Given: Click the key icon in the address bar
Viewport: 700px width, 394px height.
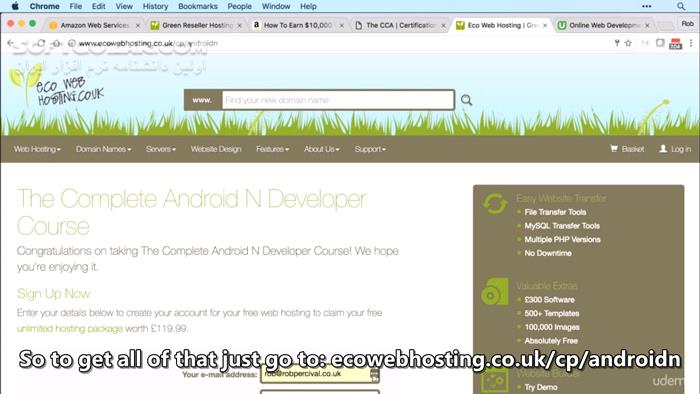Looking at the screenshot, I should click(x=617, y=43).
